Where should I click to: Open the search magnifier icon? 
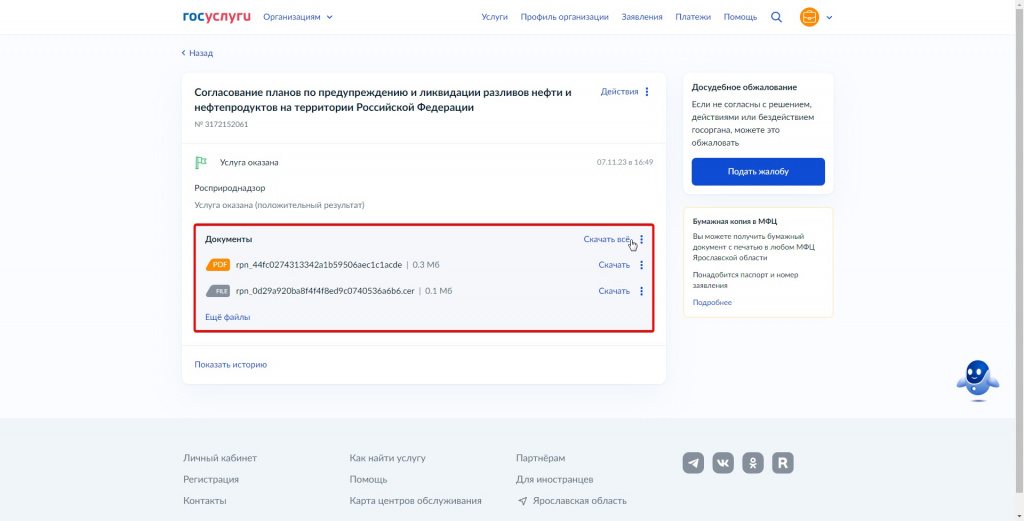click(776, 18)
